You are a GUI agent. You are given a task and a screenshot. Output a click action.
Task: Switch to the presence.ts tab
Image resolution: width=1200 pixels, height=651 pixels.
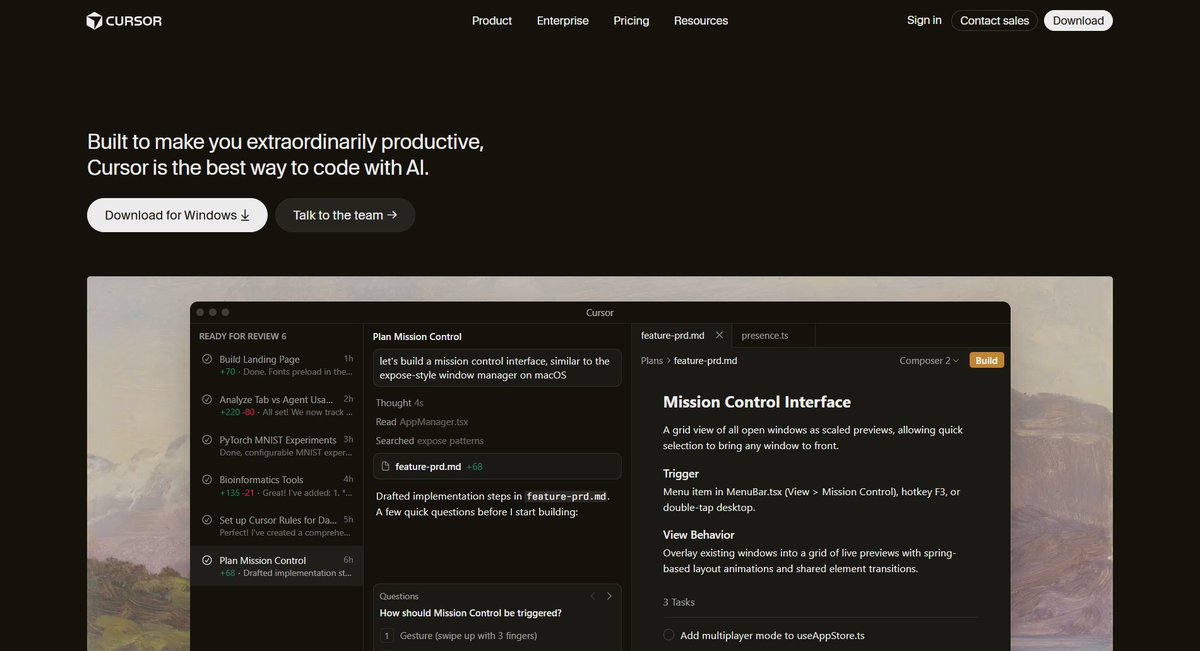click(x=765, y=335)
